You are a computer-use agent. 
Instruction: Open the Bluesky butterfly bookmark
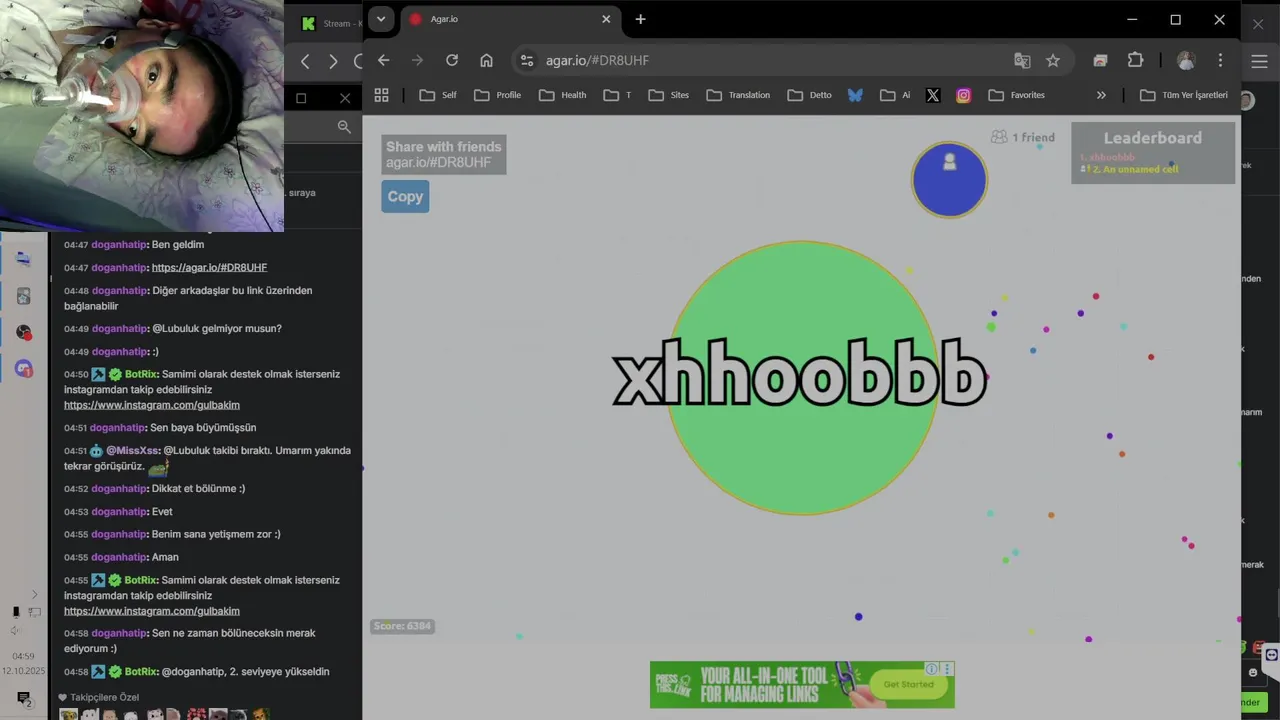(x=855, y=95)
